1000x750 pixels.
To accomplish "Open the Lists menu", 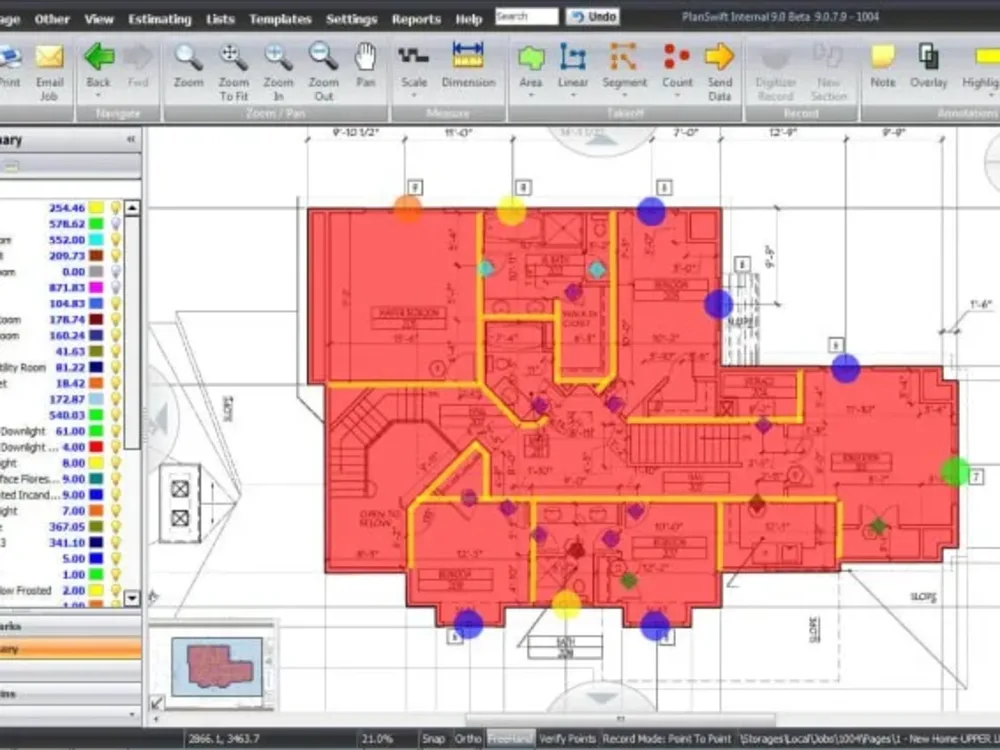I will tap(220, 19).
